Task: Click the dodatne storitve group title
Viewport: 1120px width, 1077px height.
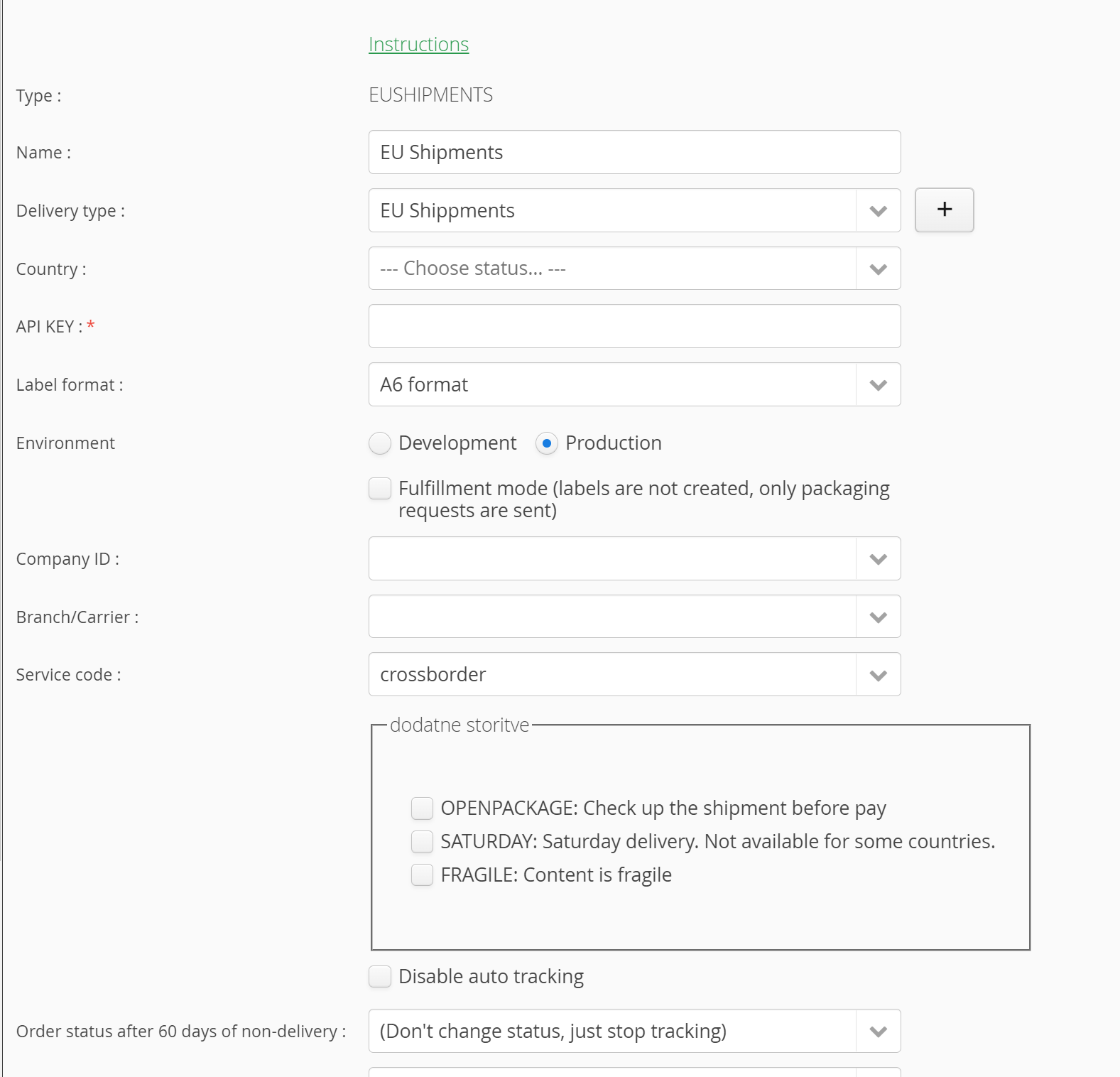Action: point(460,725)
